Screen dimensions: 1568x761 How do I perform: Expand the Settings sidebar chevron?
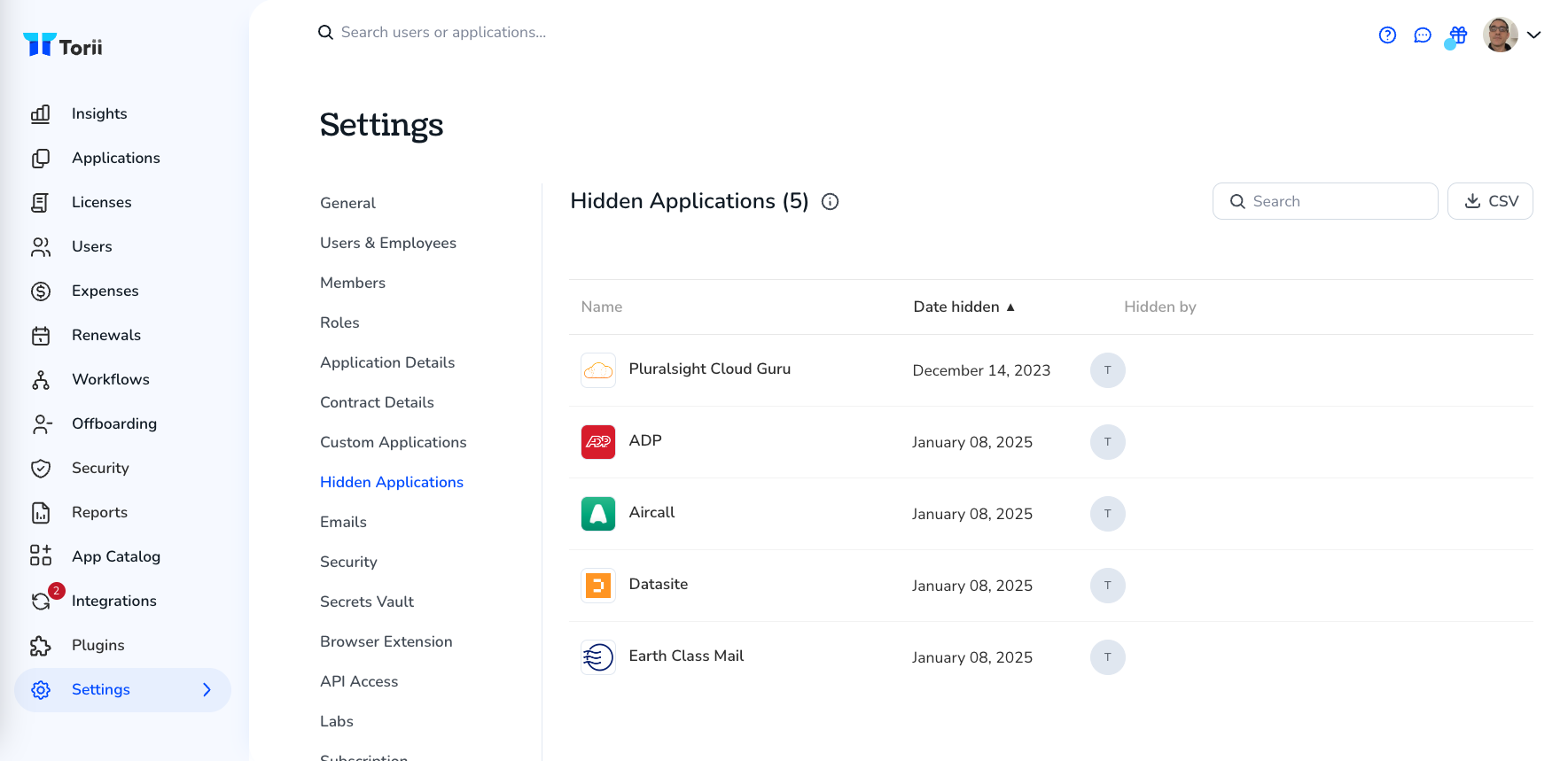click(207, 689)
